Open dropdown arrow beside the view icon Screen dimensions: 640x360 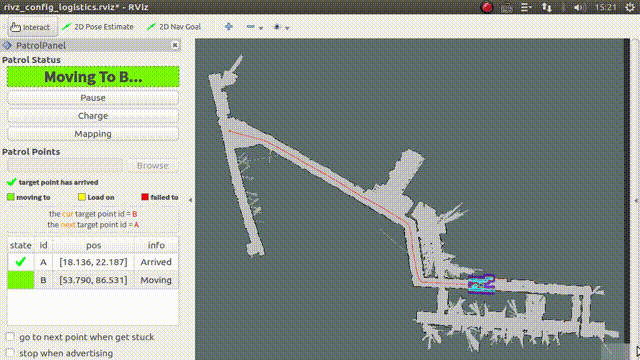tap(287, 28)
